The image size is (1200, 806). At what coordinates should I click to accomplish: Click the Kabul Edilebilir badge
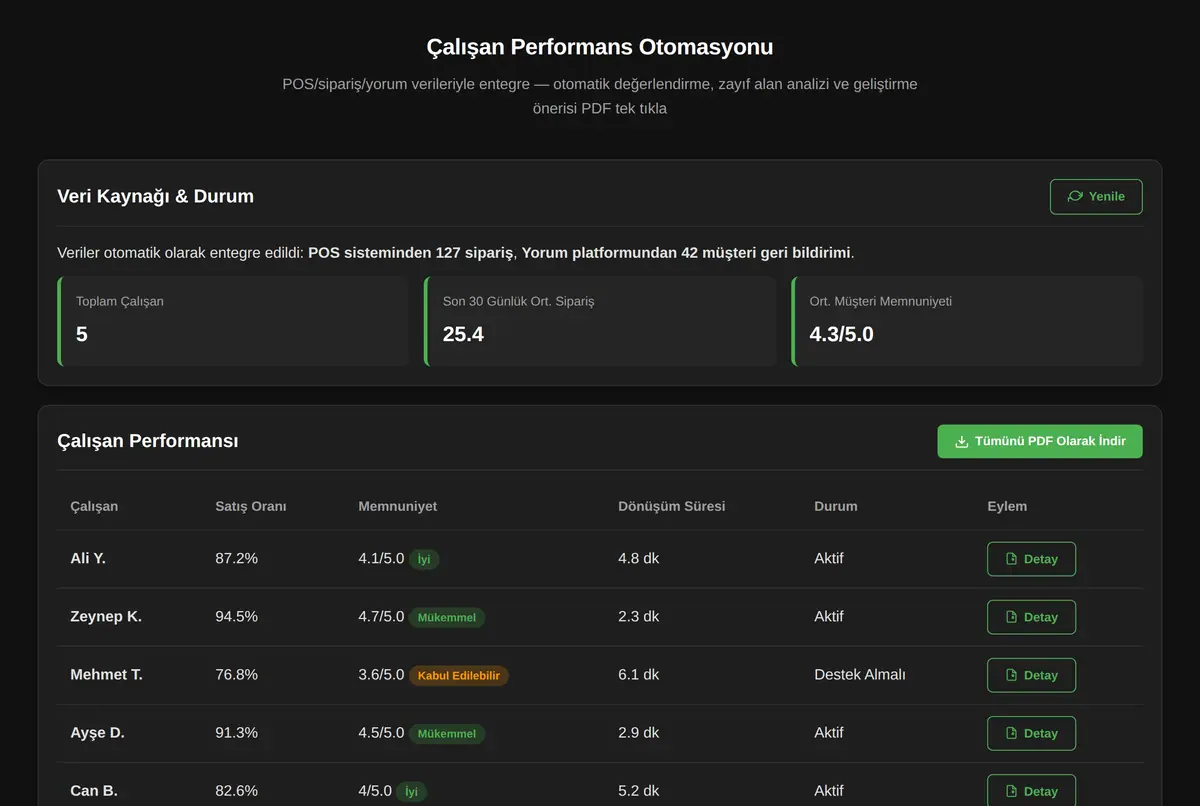point(459,675)
